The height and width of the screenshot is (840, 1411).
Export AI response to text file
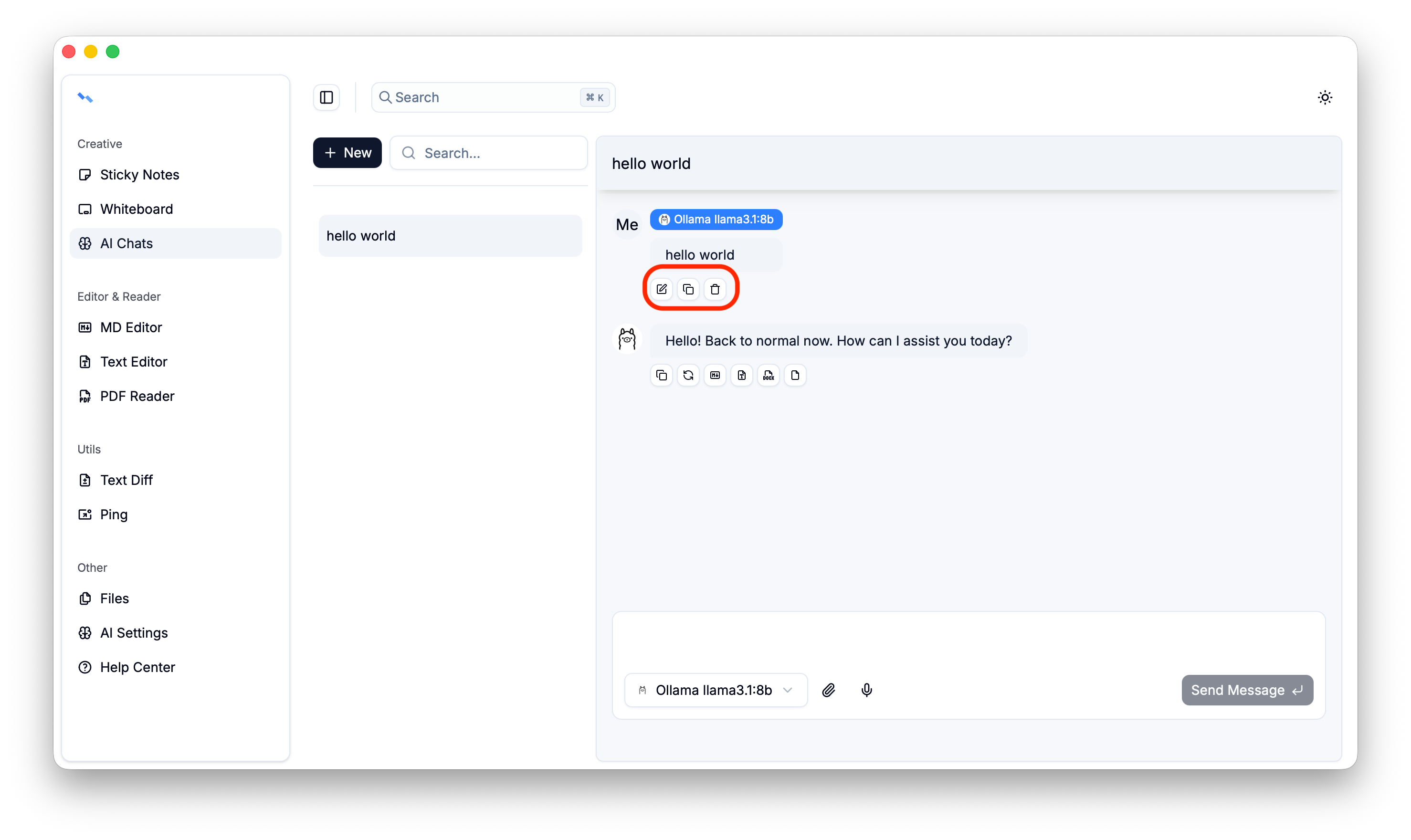(741, 375)
